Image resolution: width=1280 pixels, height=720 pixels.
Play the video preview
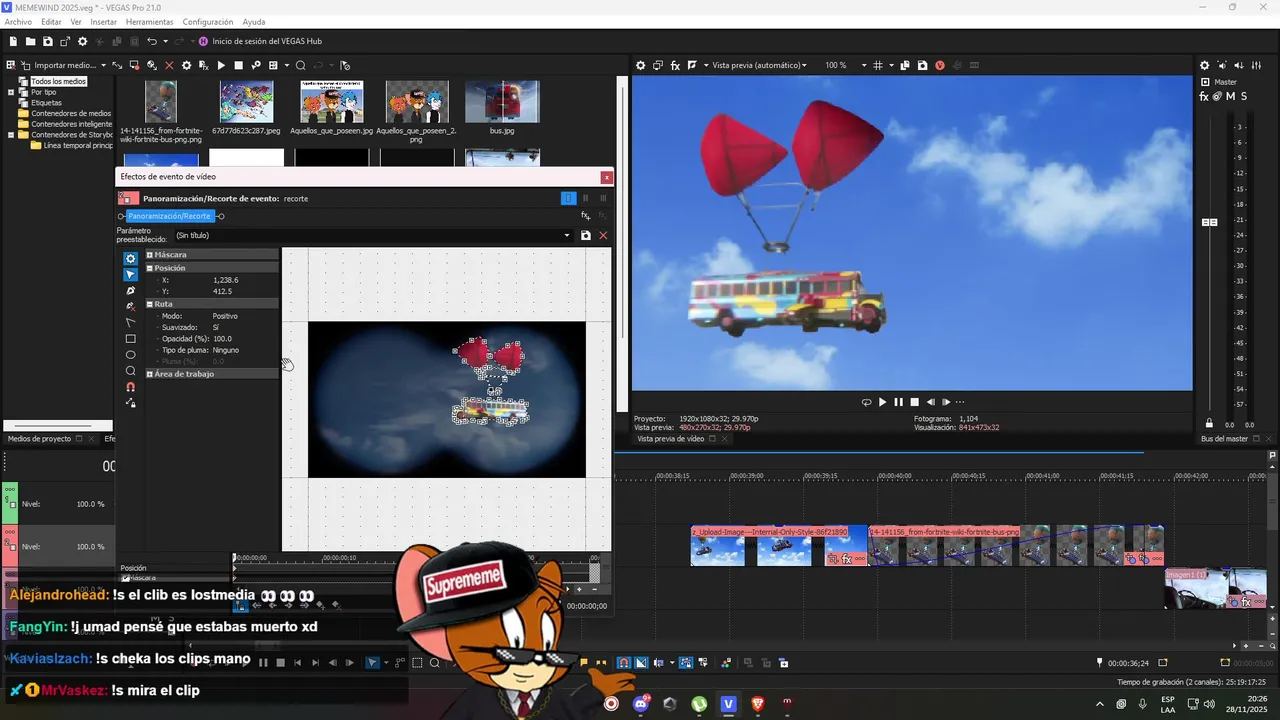(x=882, y=402)
